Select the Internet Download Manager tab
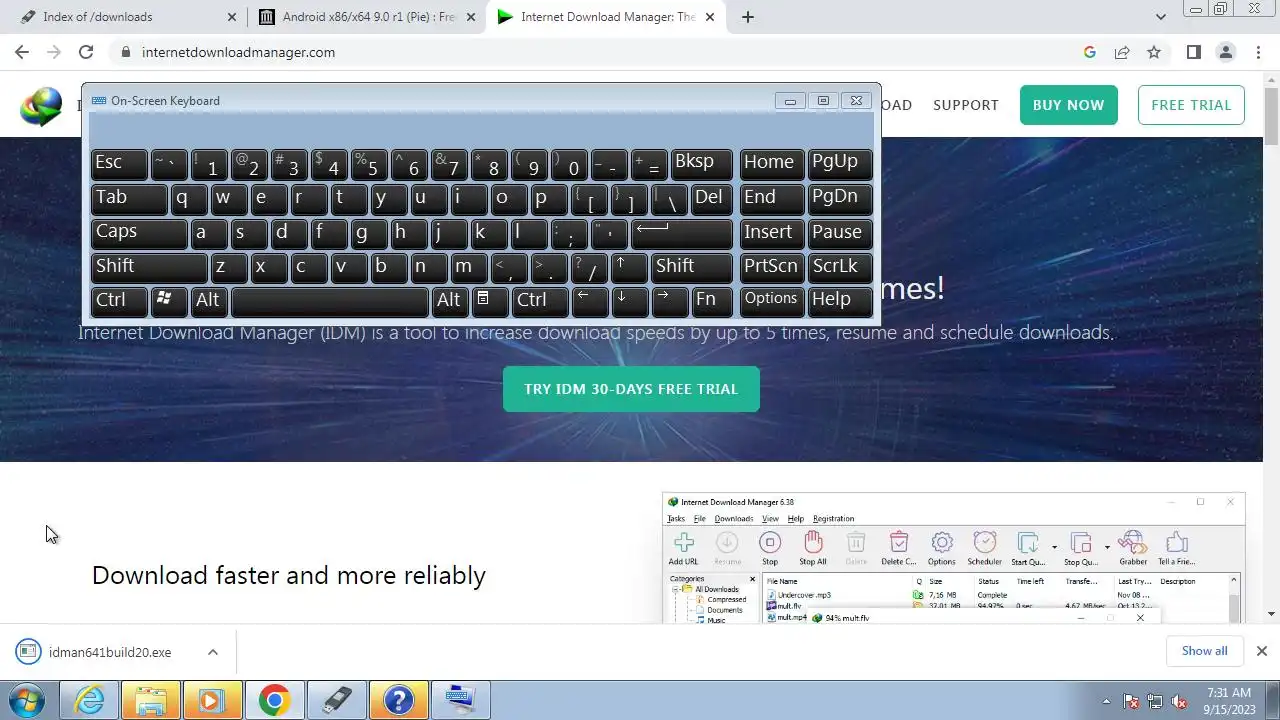Viewport: 1280px width, 720px height. click(x=607, y=17)
